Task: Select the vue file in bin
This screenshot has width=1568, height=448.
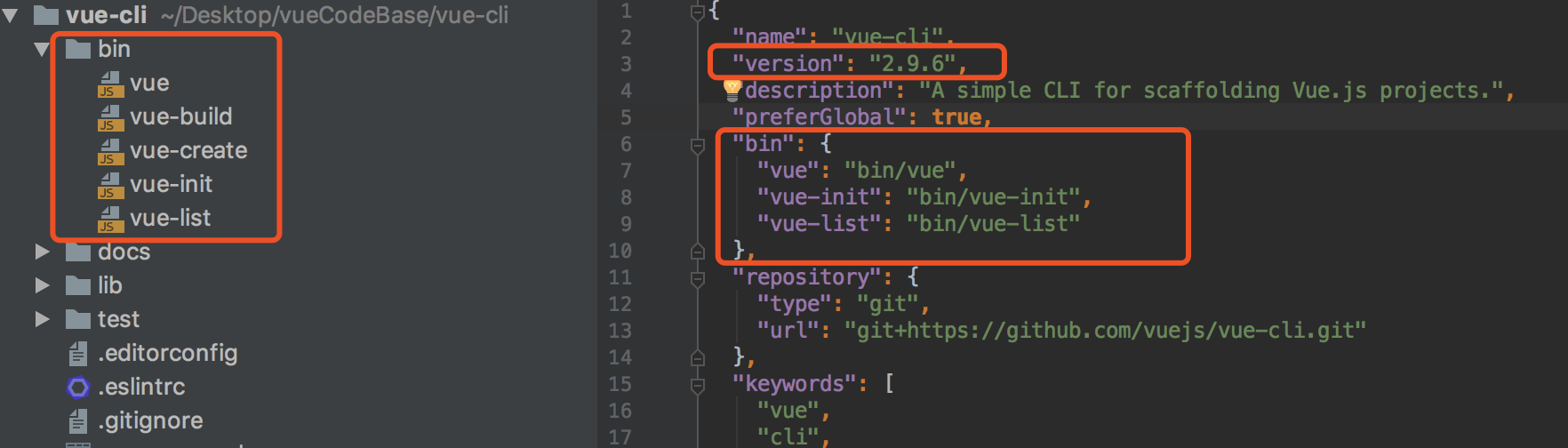Action: pyautogui.click(x=149, y=84)
